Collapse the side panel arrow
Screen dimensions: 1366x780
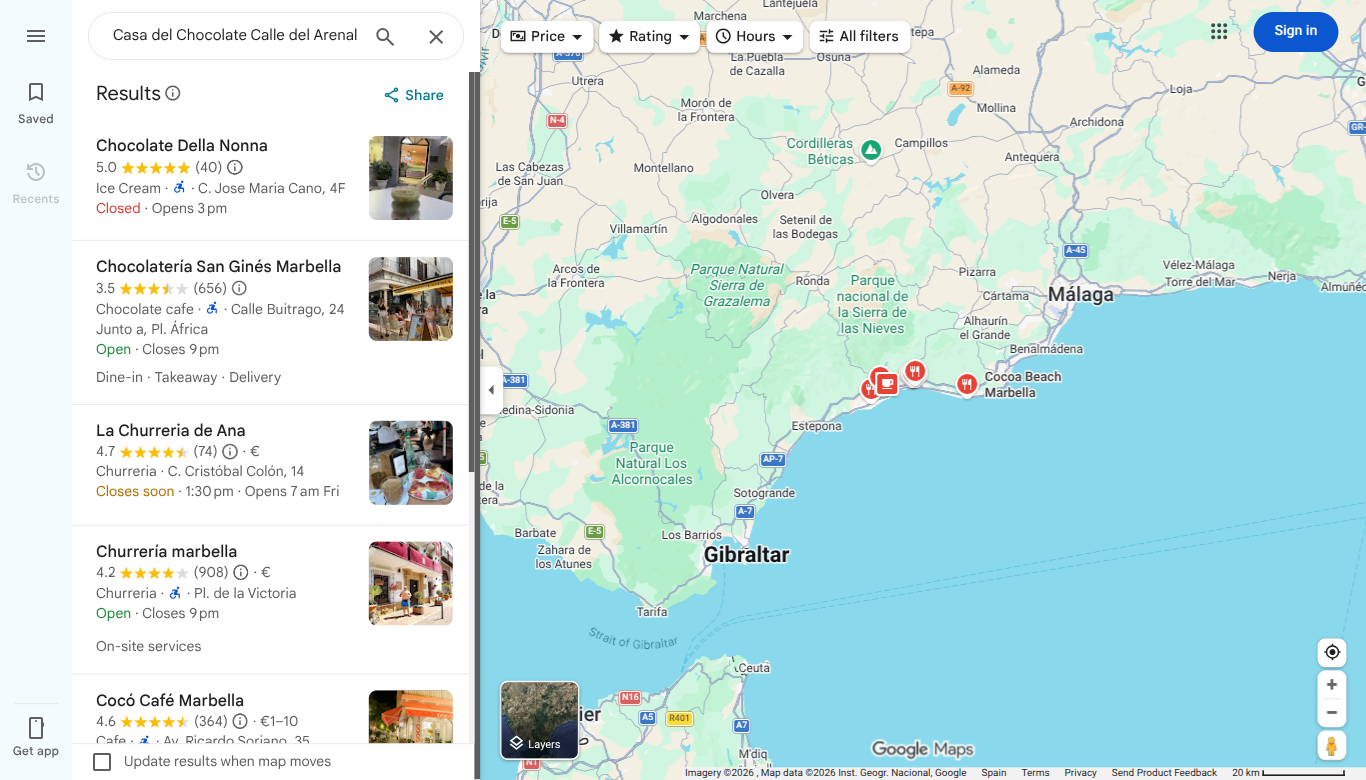[491, 390]
